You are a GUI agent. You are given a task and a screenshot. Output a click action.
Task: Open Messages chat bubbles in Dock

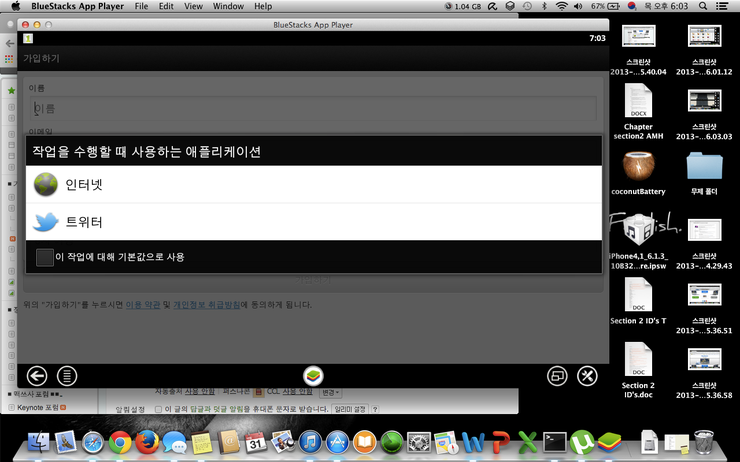point(174,443)
